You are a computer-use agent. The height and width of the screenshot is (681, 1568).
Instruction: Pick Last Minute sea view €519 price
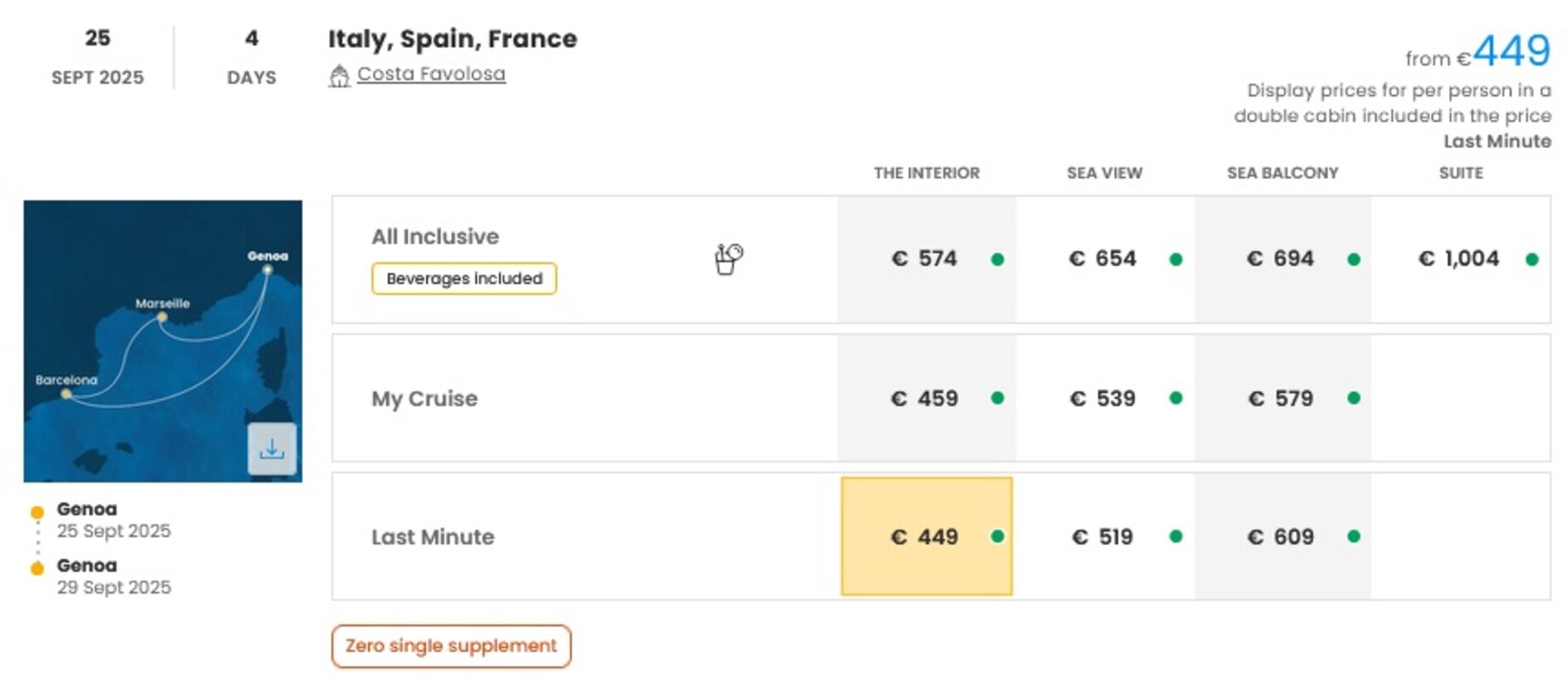[x=1105, y=536]
